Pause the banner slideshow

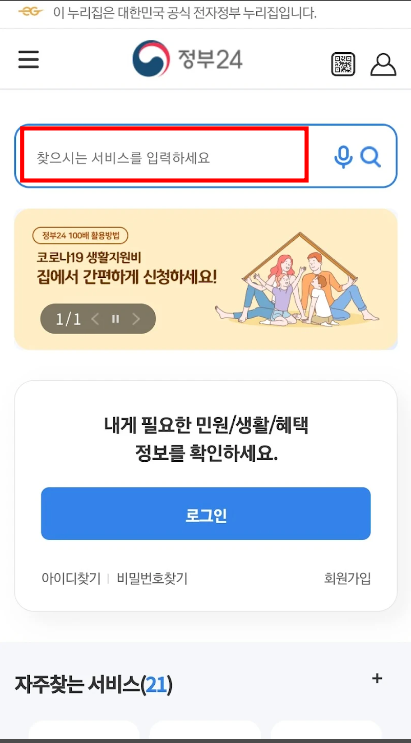point(115,319)
